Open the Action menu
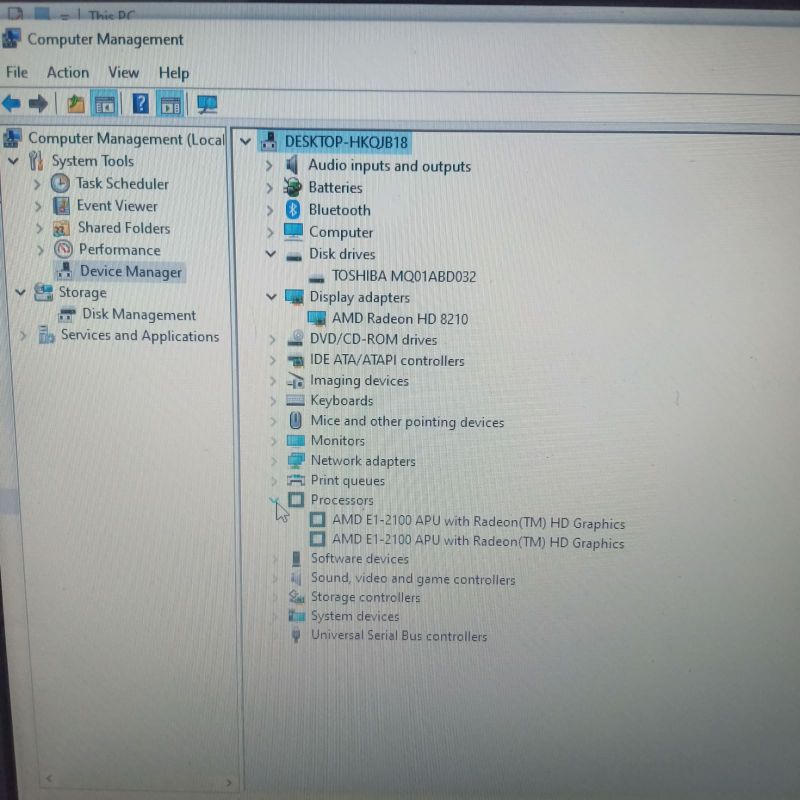Image resolution: width=800 pixels, height=800 pixels. (x=68, y=72)
